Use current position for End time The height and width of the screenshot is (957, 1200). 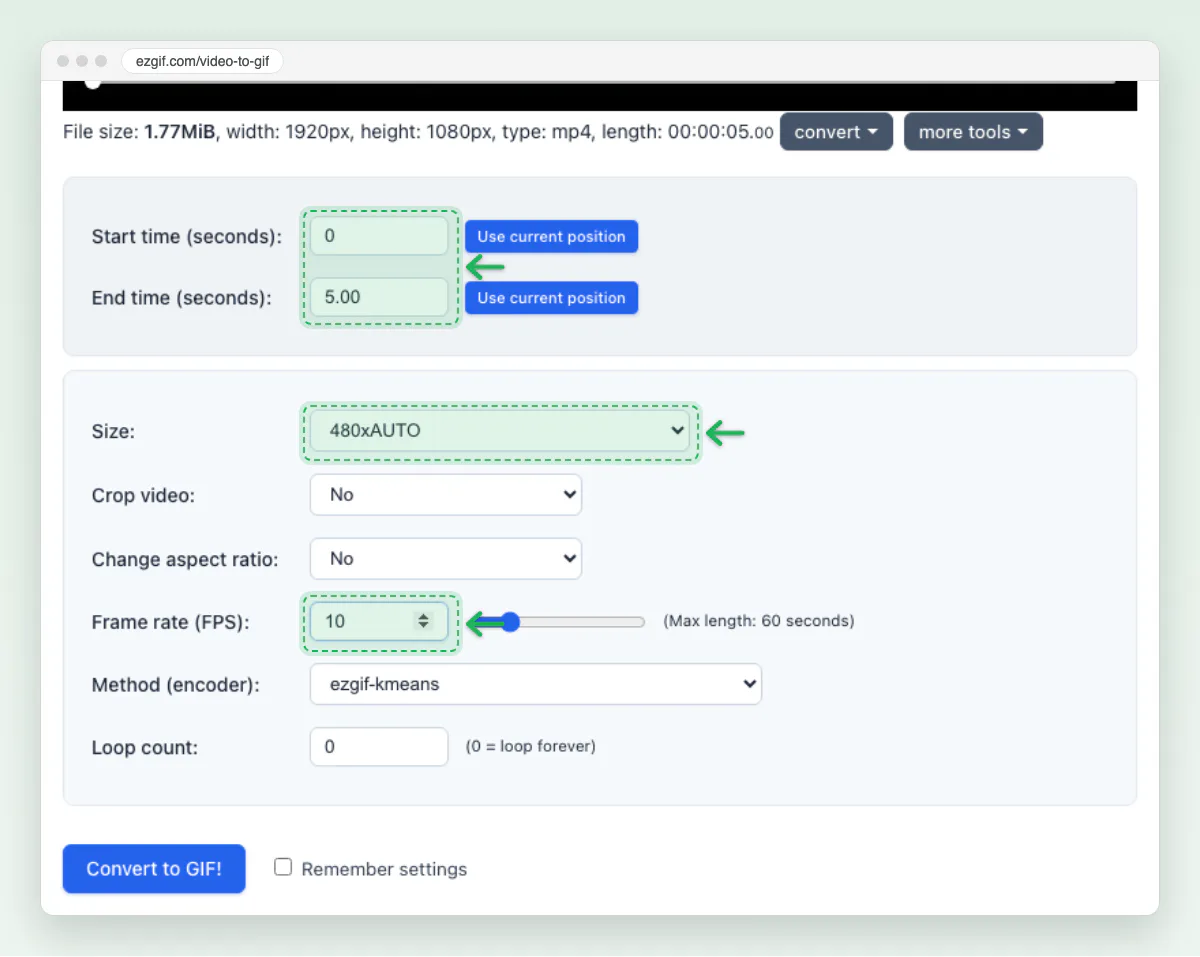[x=551, y=297]
